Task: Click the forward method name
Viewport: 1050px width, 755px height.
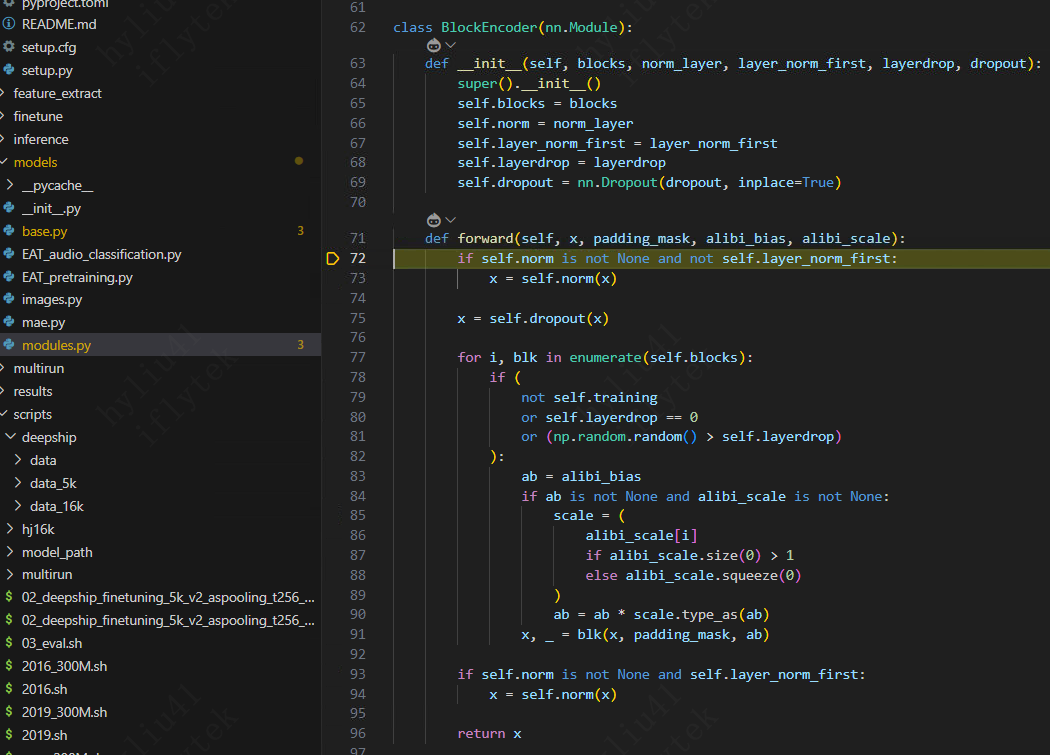Action: click(x=485, y=238)
